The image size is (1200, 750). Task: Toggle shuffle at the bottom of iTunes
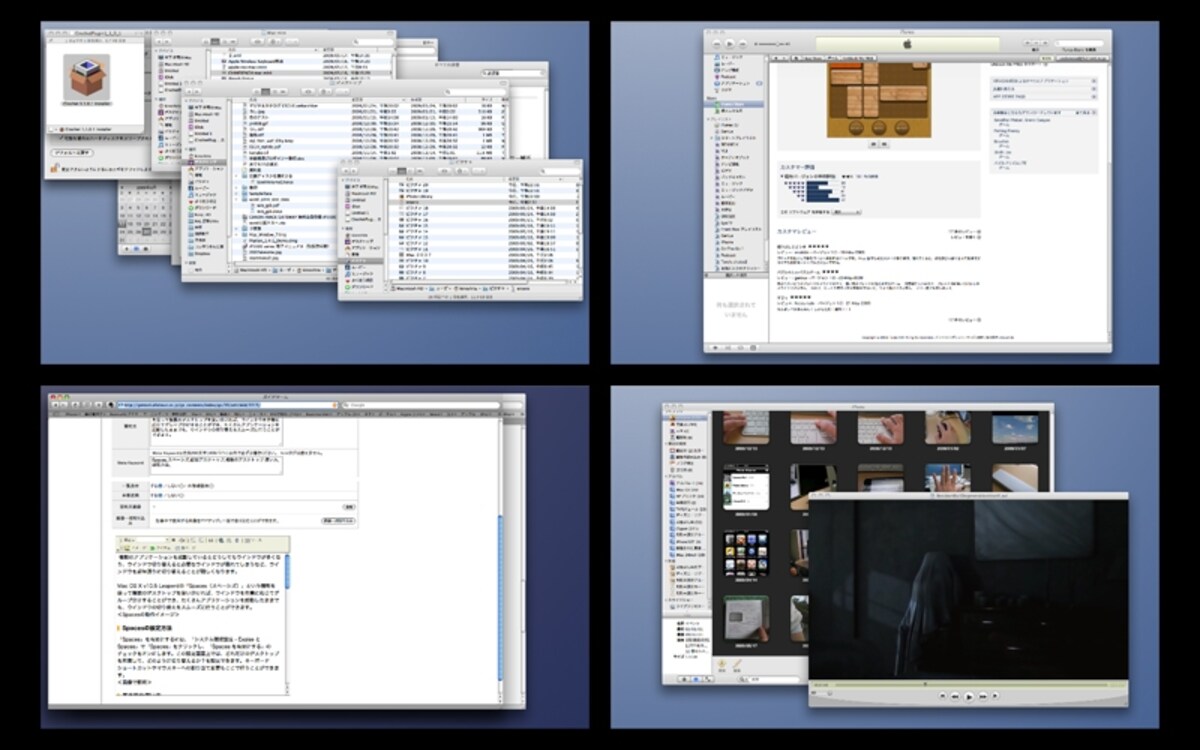728,347
